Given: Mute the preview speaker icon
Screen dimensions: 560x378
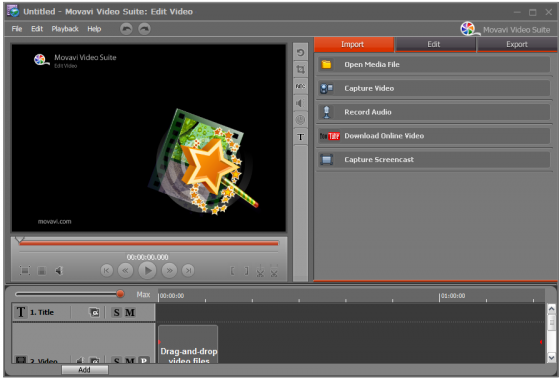Looking at the screenshot, I should click(x=59, y=271).
